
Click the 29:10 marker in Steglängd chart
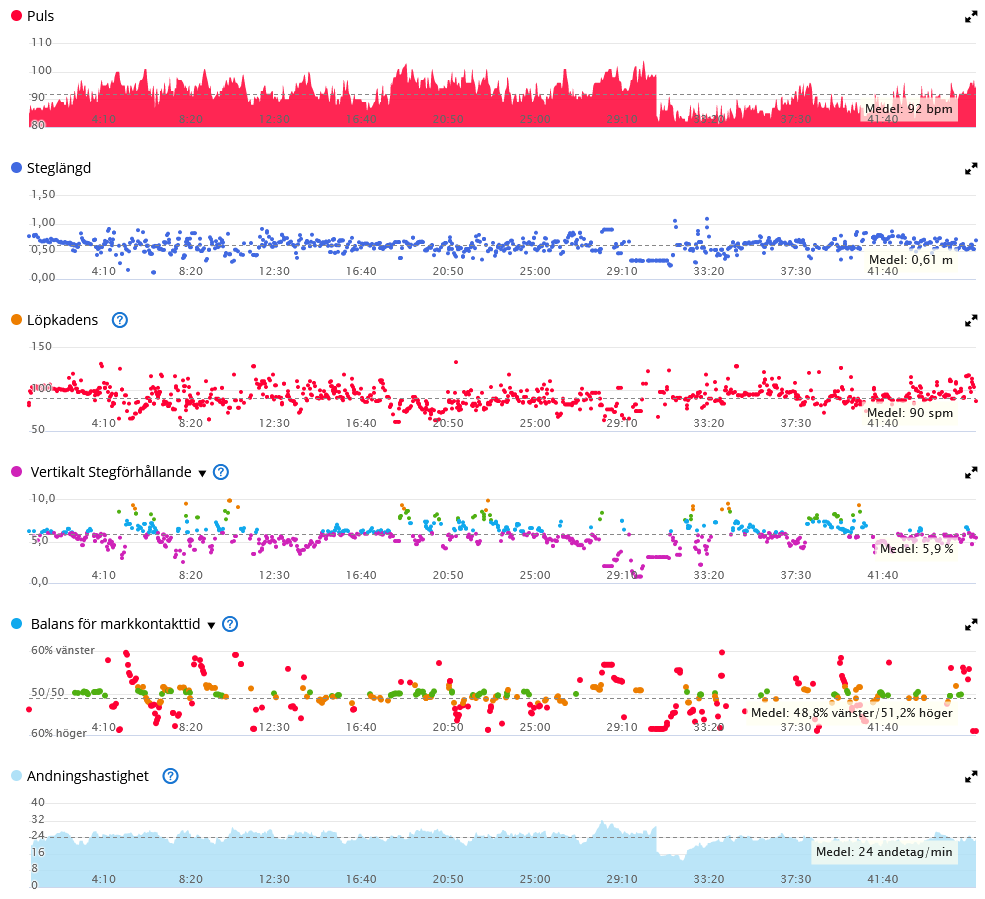coord(622,271)
